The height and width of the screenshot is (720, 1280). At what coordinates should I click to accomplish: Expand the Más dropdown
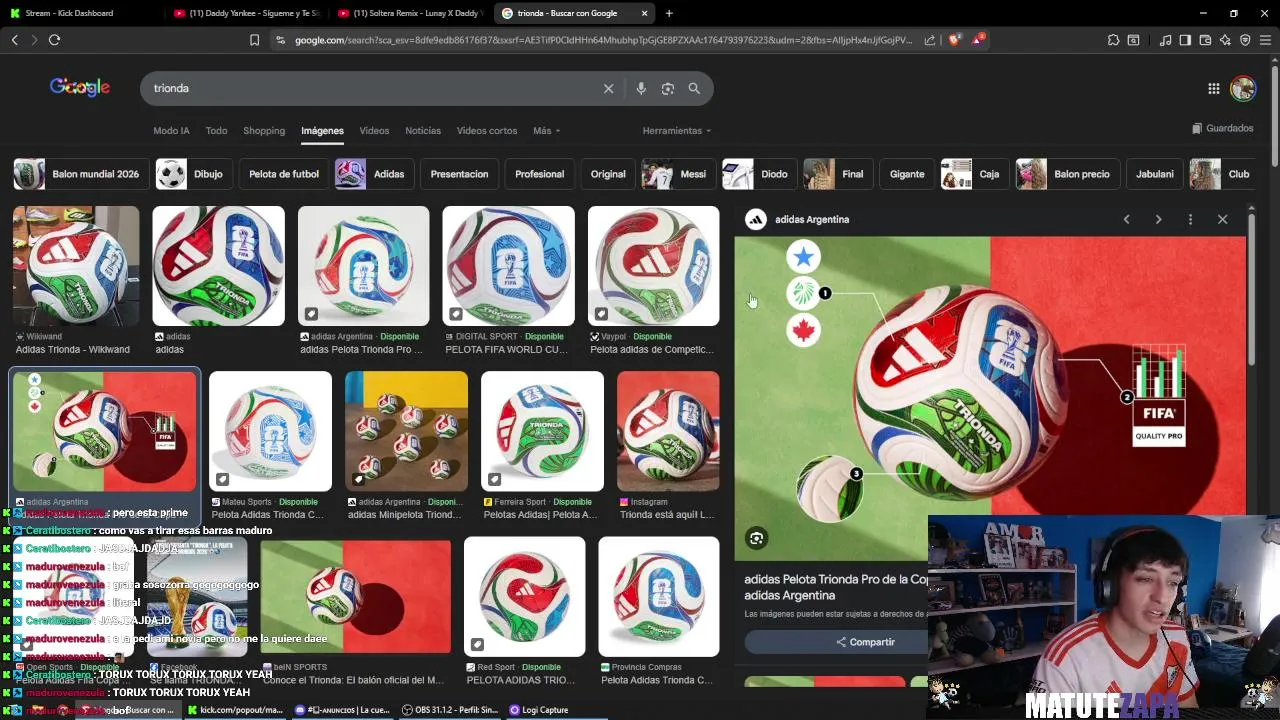(546, 131)
